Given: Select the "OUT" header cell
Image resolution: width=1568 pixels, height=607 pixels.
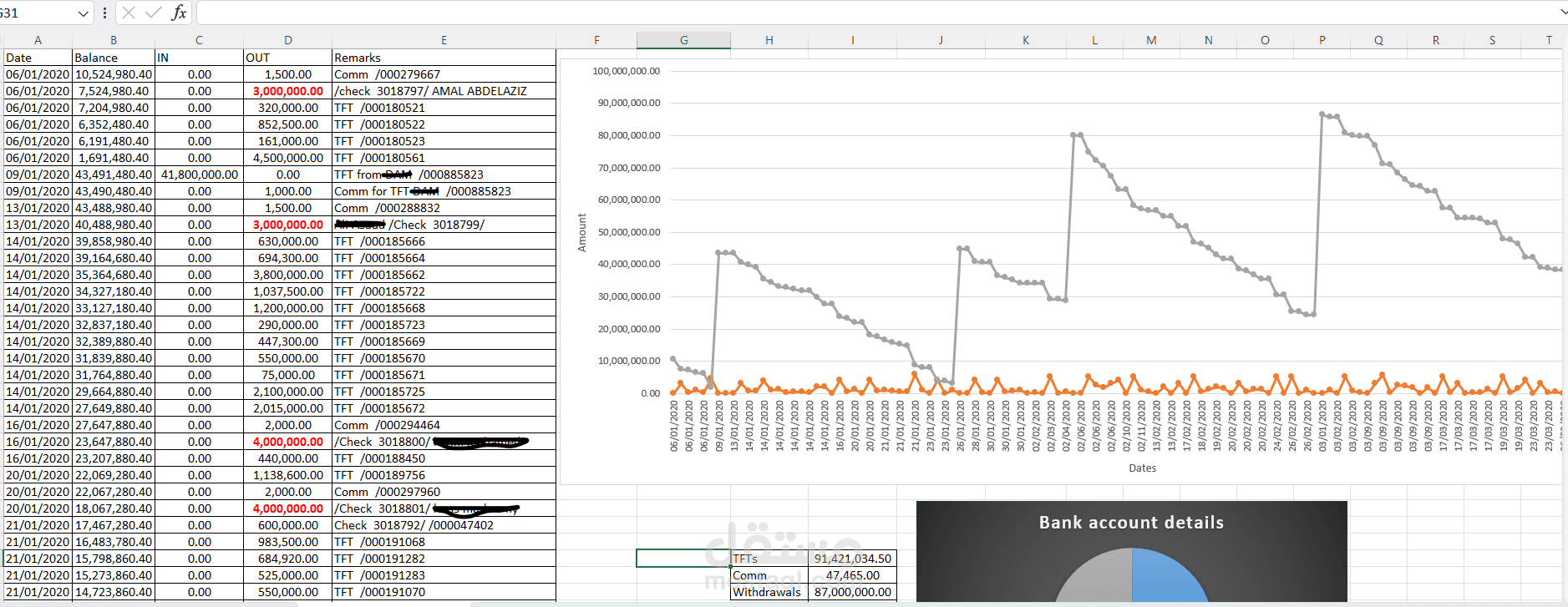Looking at the screenshot, I should click(x=287, y=58).
